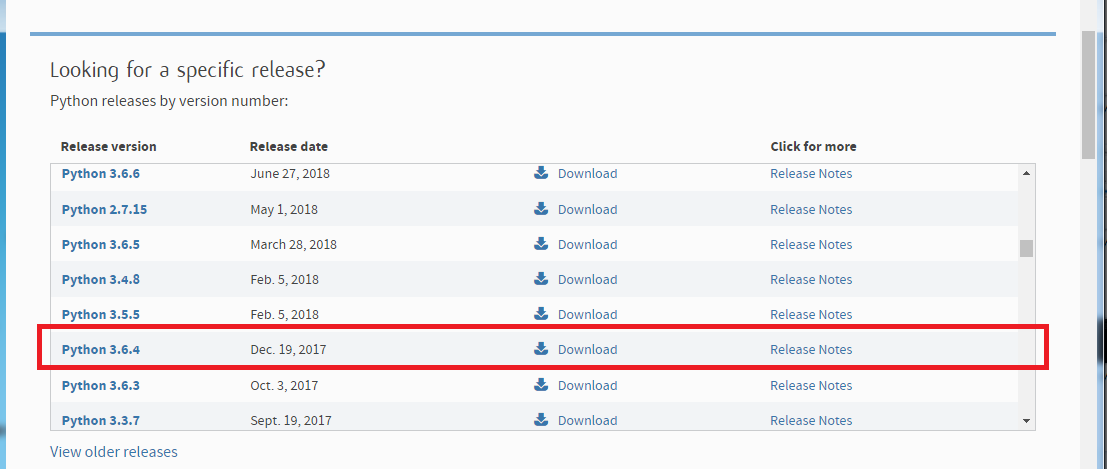Click the Release date column header

click(x=289, y=146)
